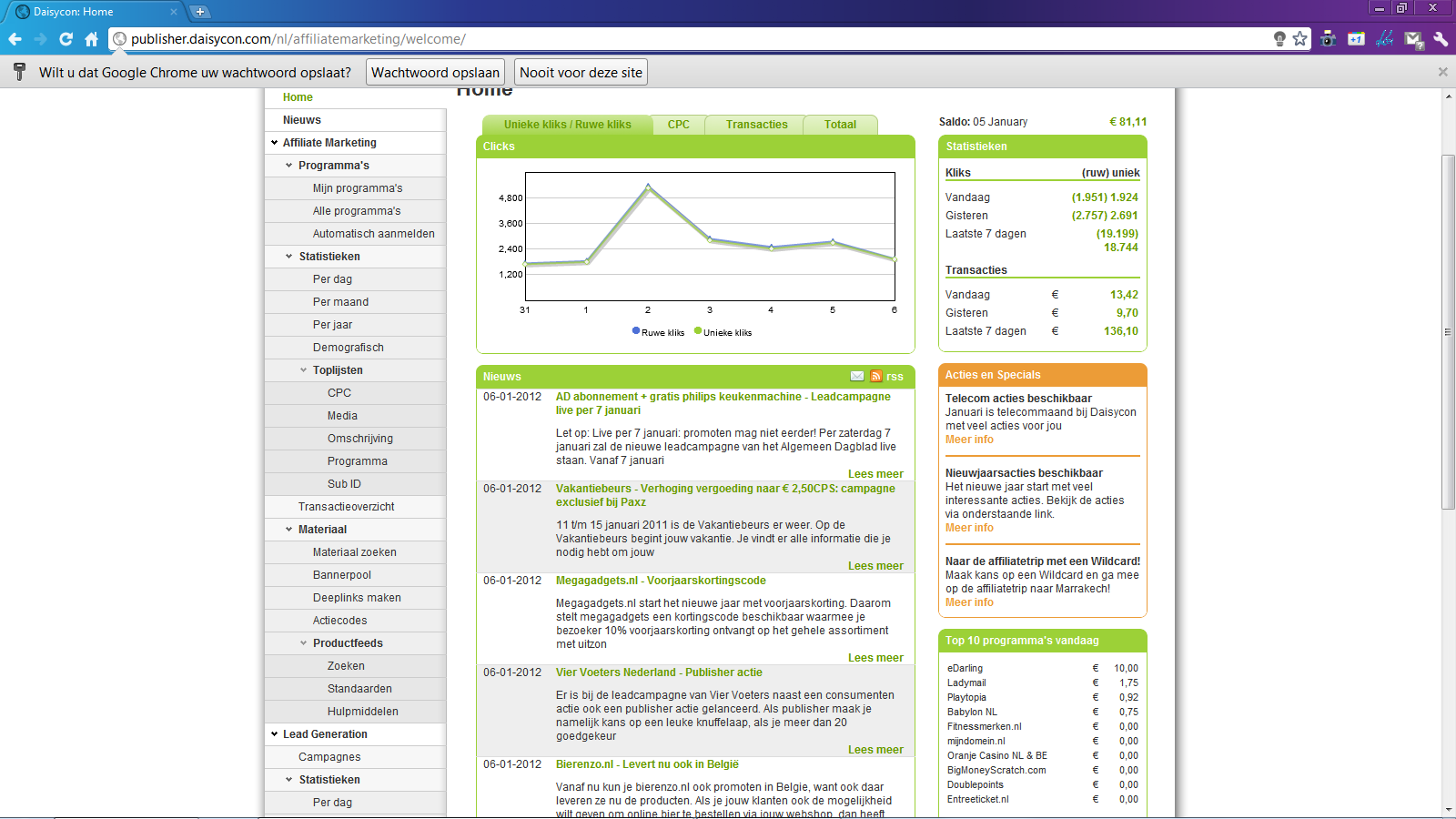Image resolution: width=1456 pixels, height=819 pixels.
Task: Dismiss the save-password infobar with its X
Action: [x=1442, y=72]
